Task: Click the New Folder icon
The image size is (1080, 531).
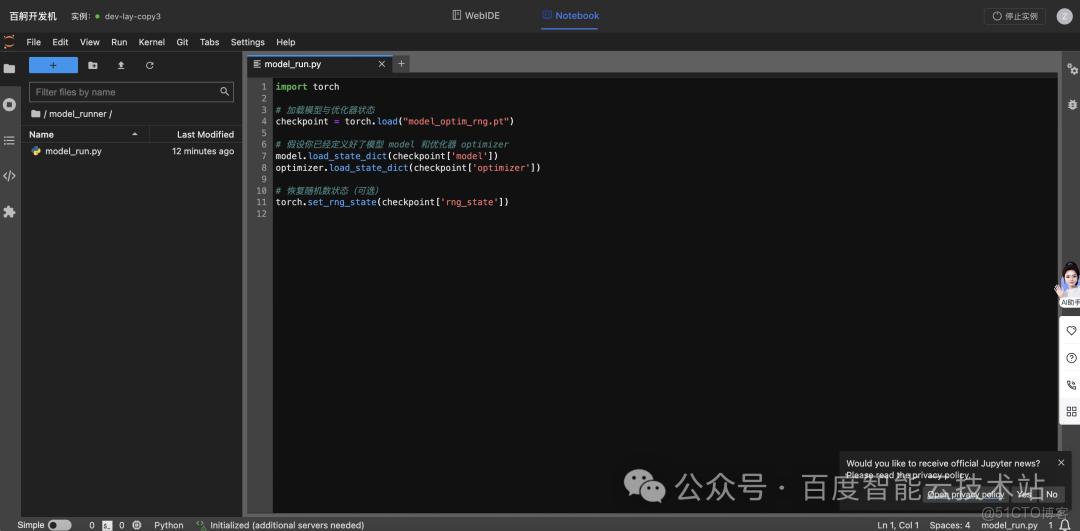Action: pos(93,65)
